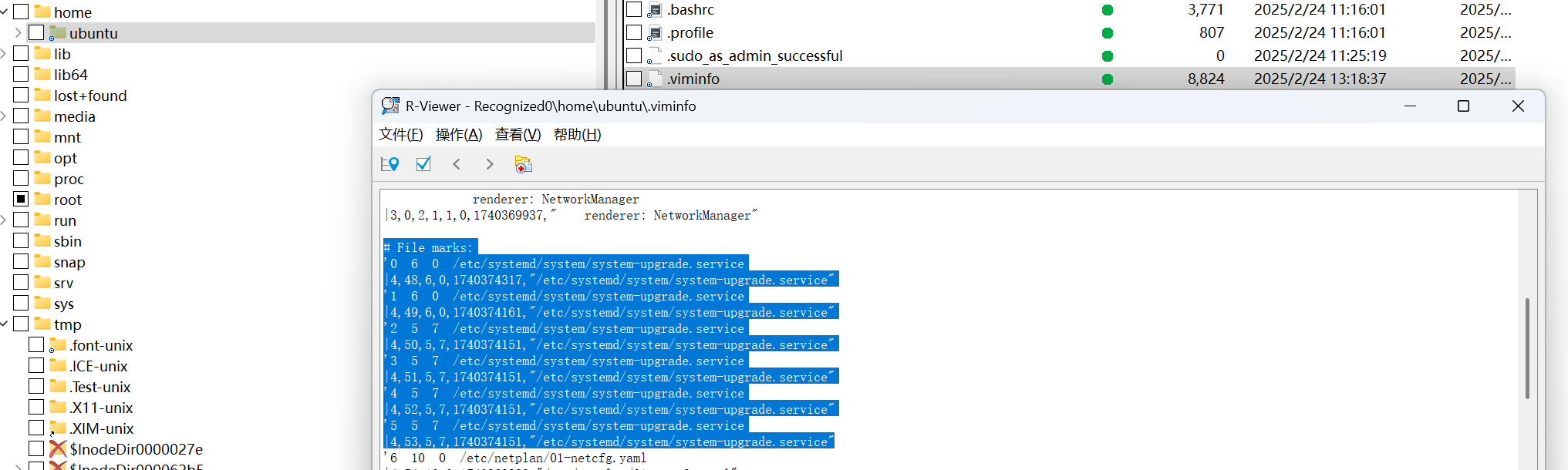Collapse the tmp folder tree node
Viewport: 1568px width, 470px height.
click(x=4, y=324)
